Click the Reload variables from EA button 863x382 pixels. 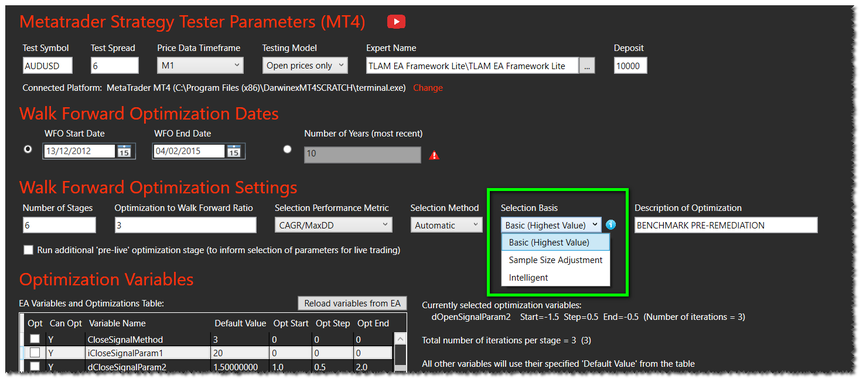[352, 303]
